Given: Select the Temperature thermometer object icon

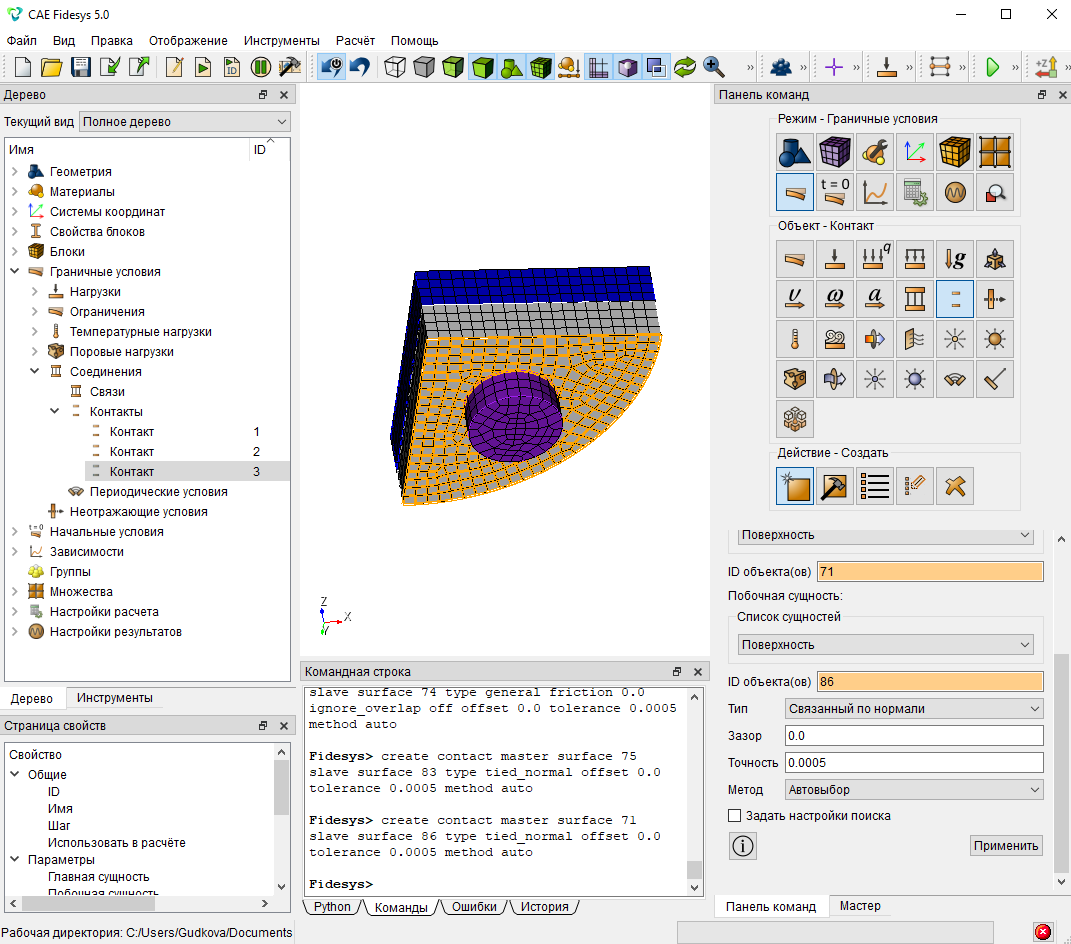Looking at the screenshot, I should pos(794,339).
